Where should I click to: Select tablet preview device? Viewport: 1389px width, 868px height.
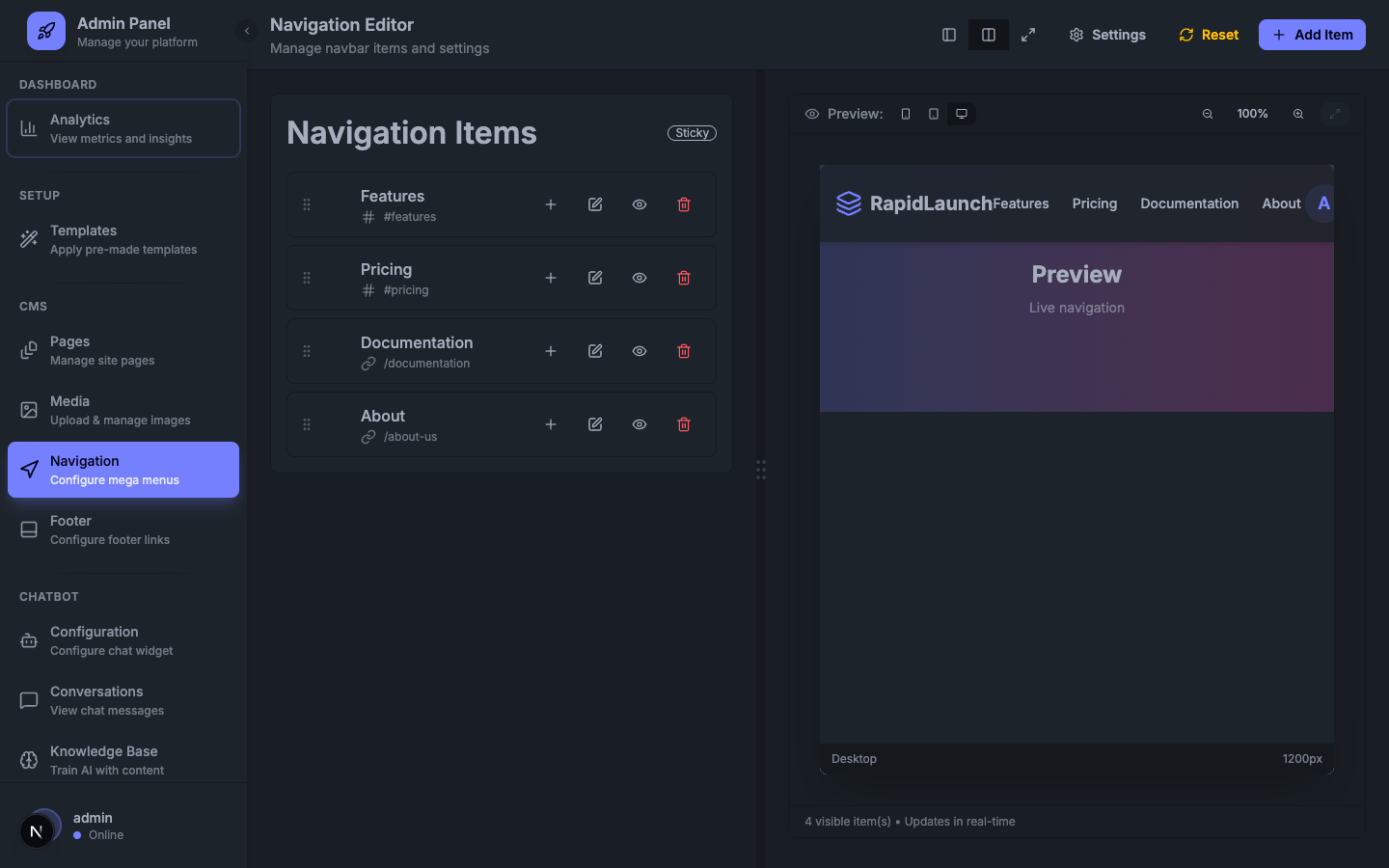(934, 114)
